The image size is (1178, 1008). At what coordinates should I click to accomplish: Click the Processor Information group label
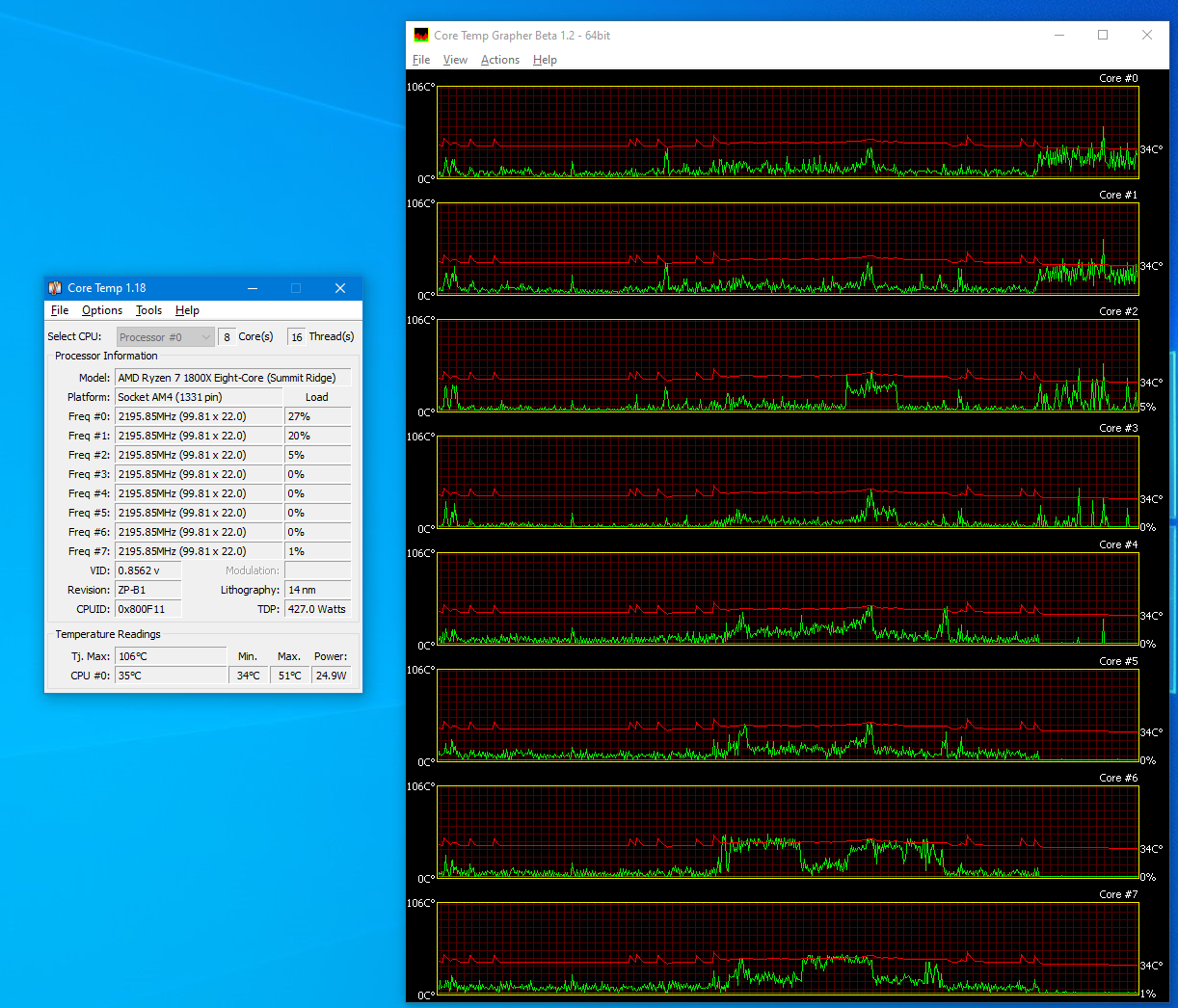coord(106,356)
